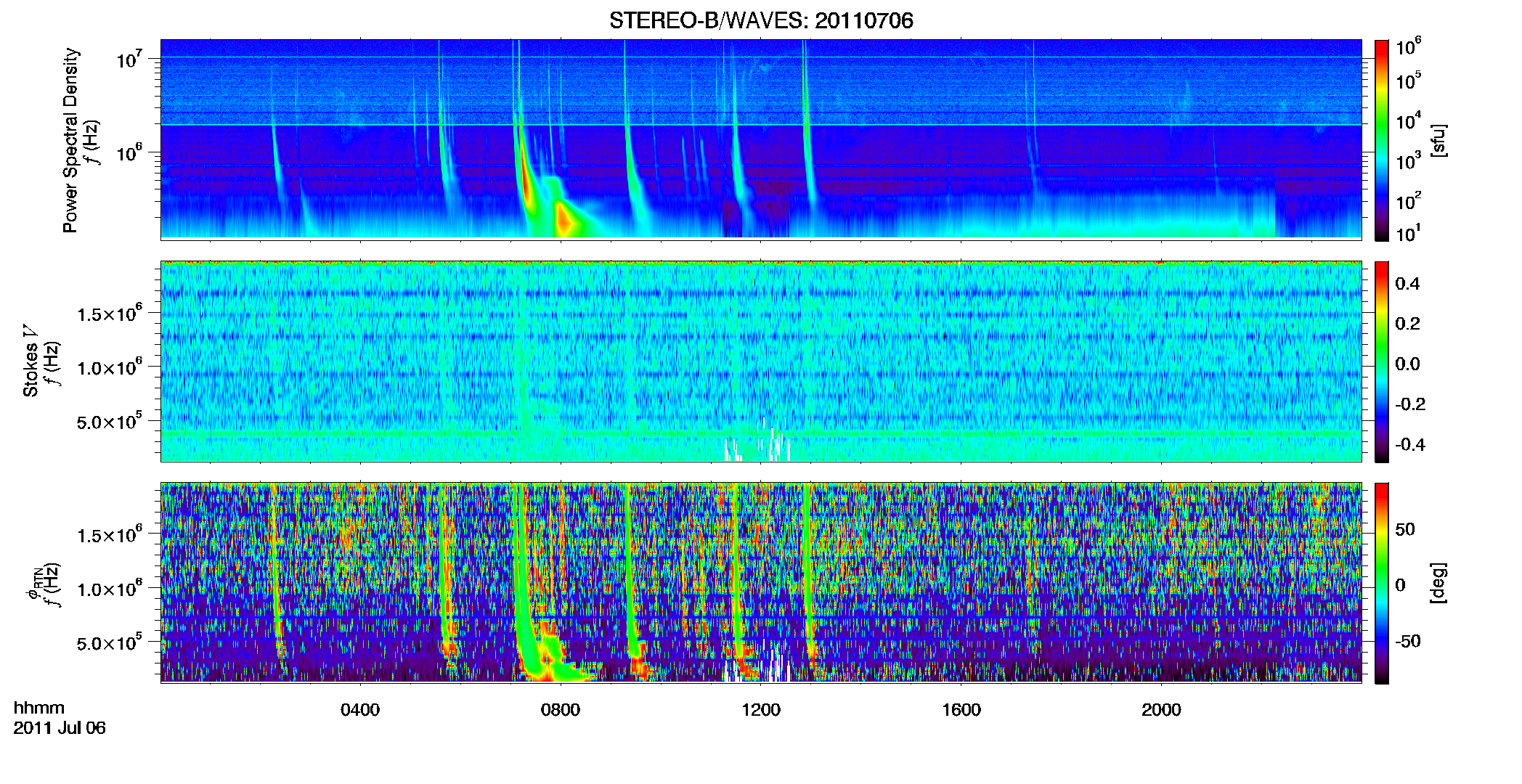
Task: Click the [deg] colorbar unit label
Action: pyautogui.click(x=1438, y=583)
